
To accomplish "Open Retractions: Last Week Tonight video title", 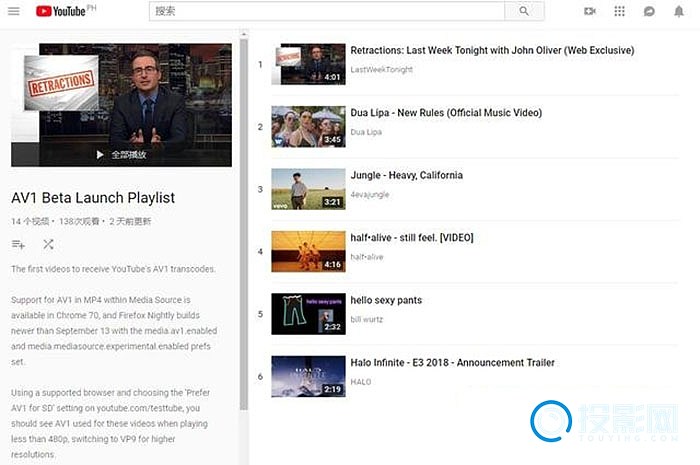I will 492,50.
